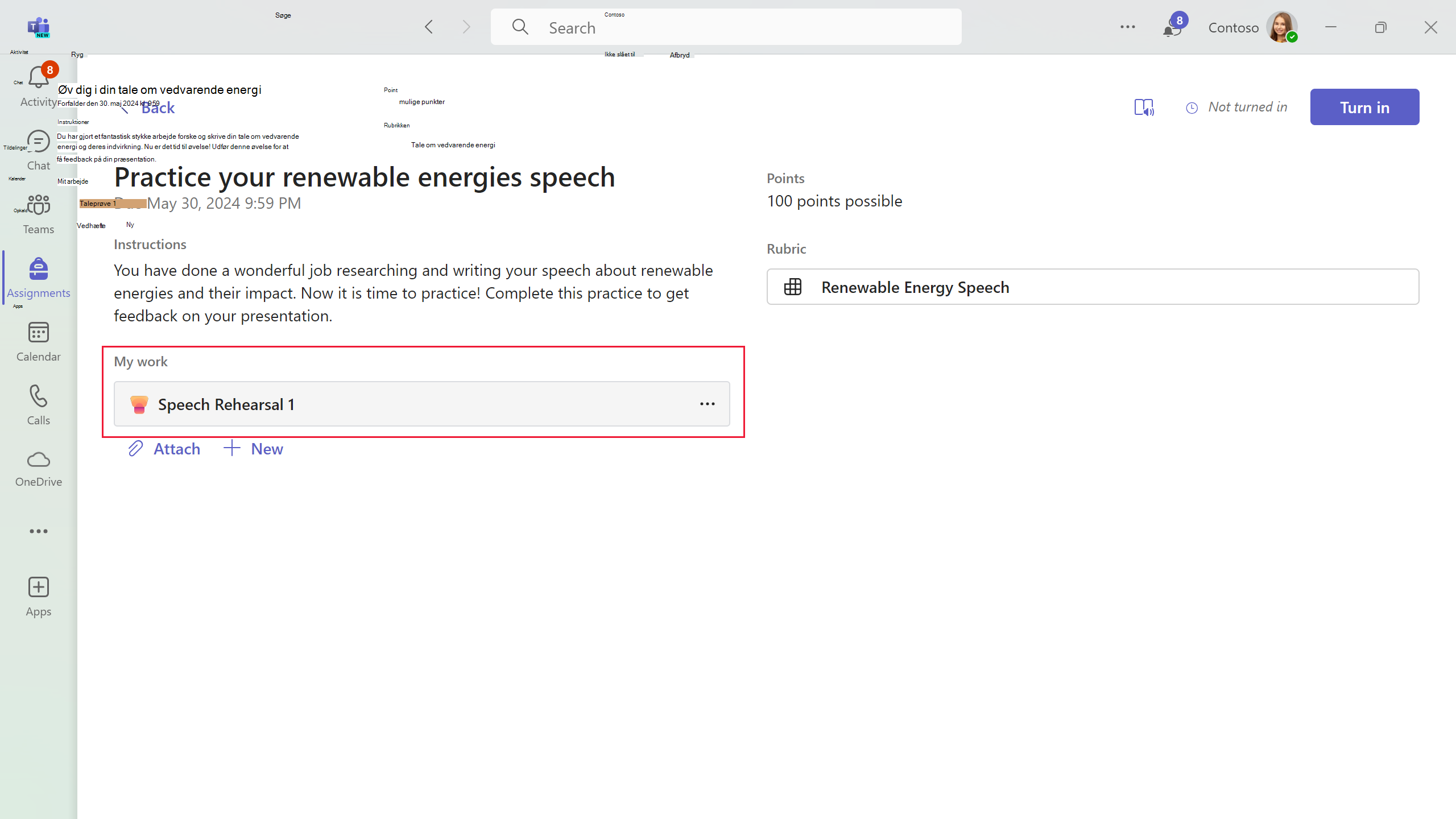Expand more apps ellipsis in sidebar

click(x=38, y=531)
